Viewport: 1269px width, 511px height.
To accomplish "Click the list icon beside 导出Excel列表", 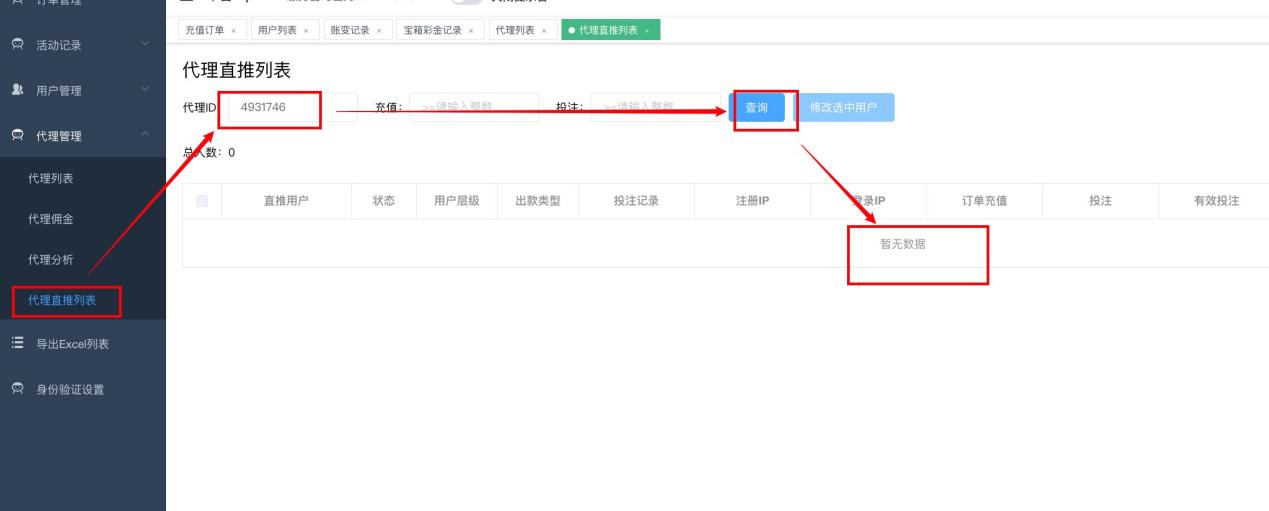I will (17, 345).
